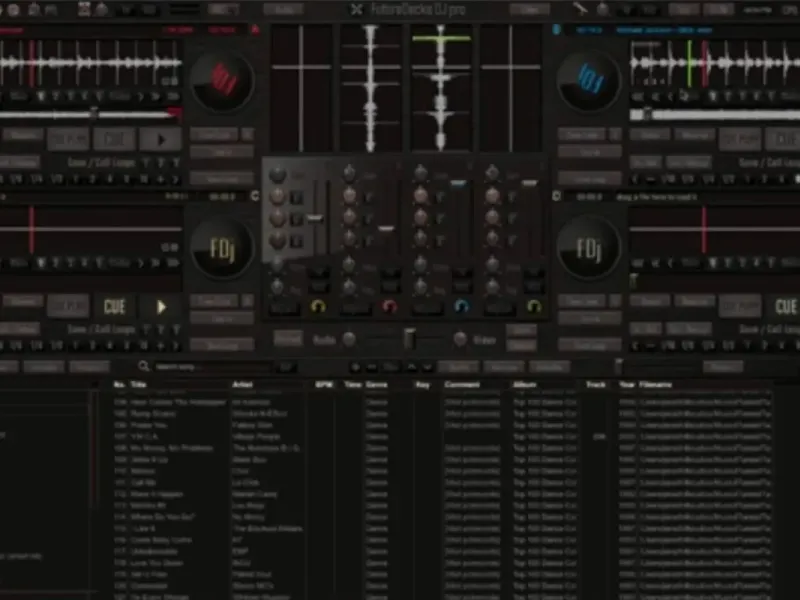Screen dimensions: 800x600
Task: Click the Year column header
Action: pyautogui.click(x=627, y=384)
